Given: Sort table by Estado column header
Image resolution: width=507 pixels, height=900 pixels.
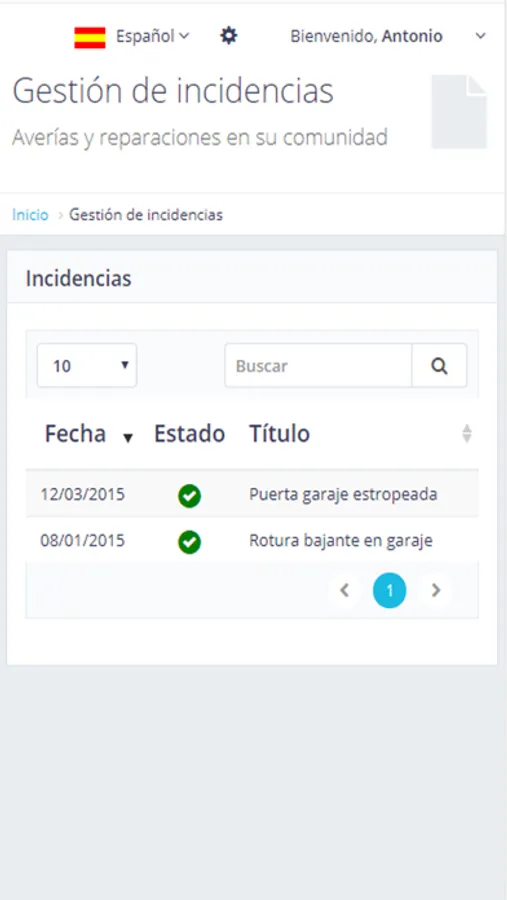Looking at the screenshot, I should tap(189, 434).
